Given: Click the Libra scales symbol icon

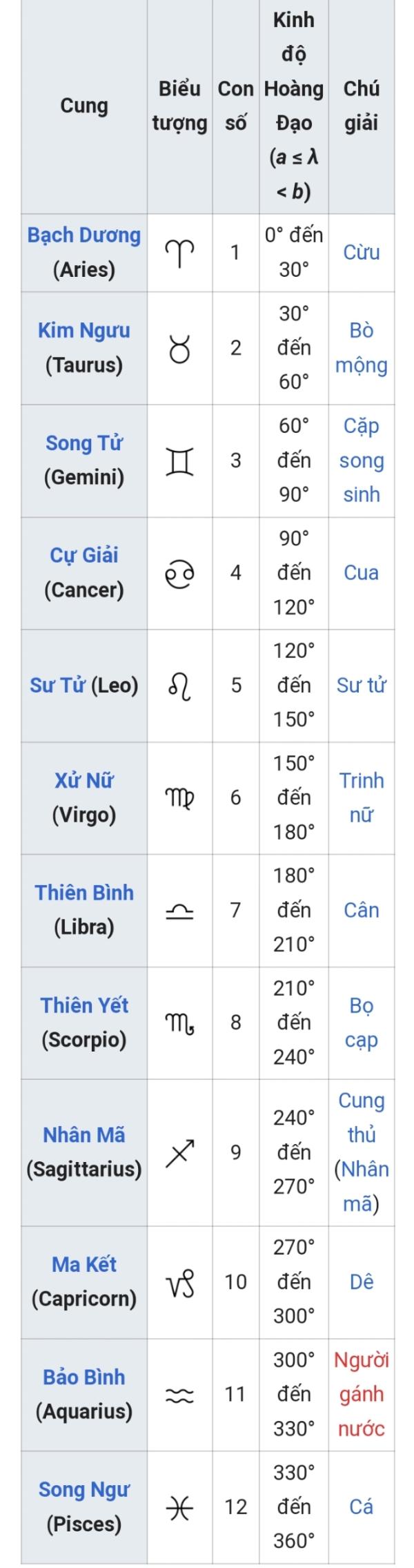Looking at the screenshot, I should click(x=179, y=911).
